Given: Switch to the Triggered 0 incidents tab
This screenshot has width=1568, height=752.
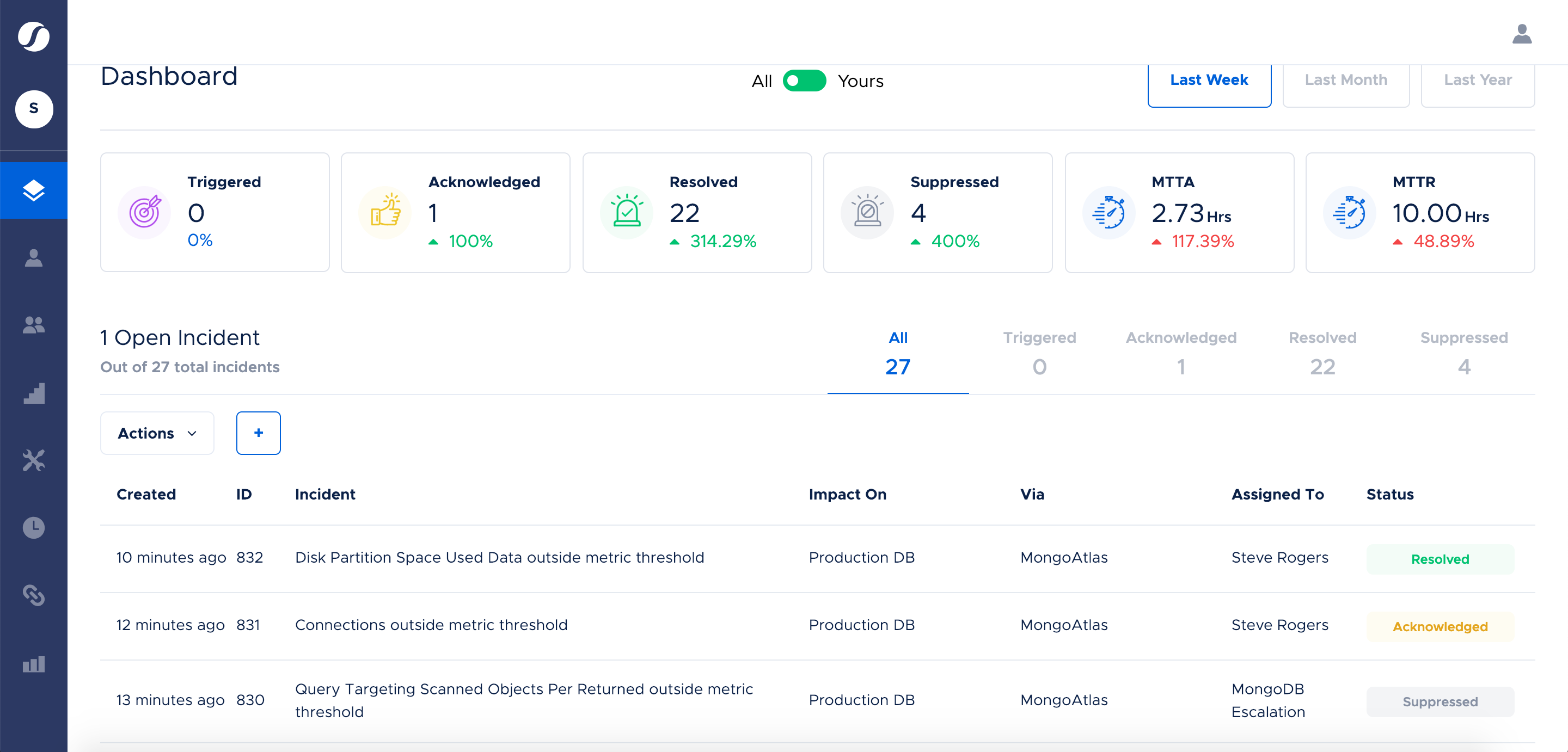Looking at the screenshot, I should point(1039,354).
